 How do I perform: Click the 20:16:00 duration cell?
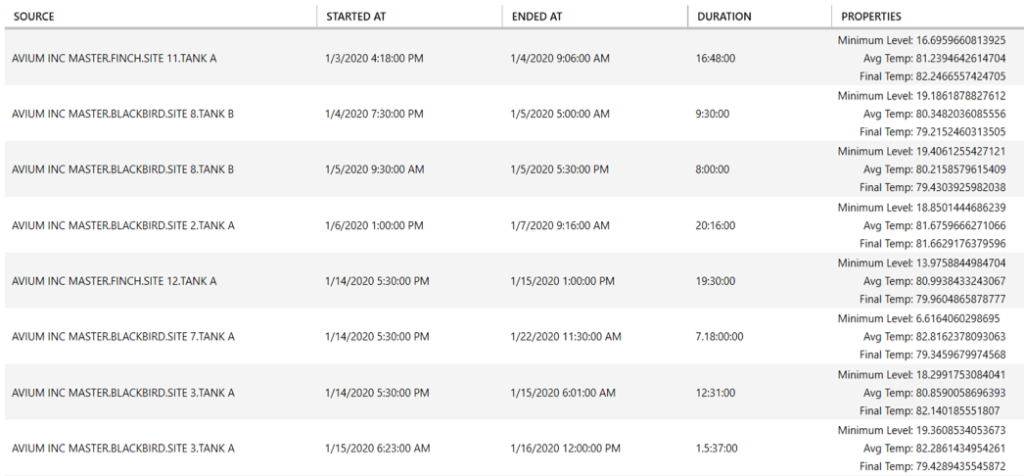coord(715,225)
